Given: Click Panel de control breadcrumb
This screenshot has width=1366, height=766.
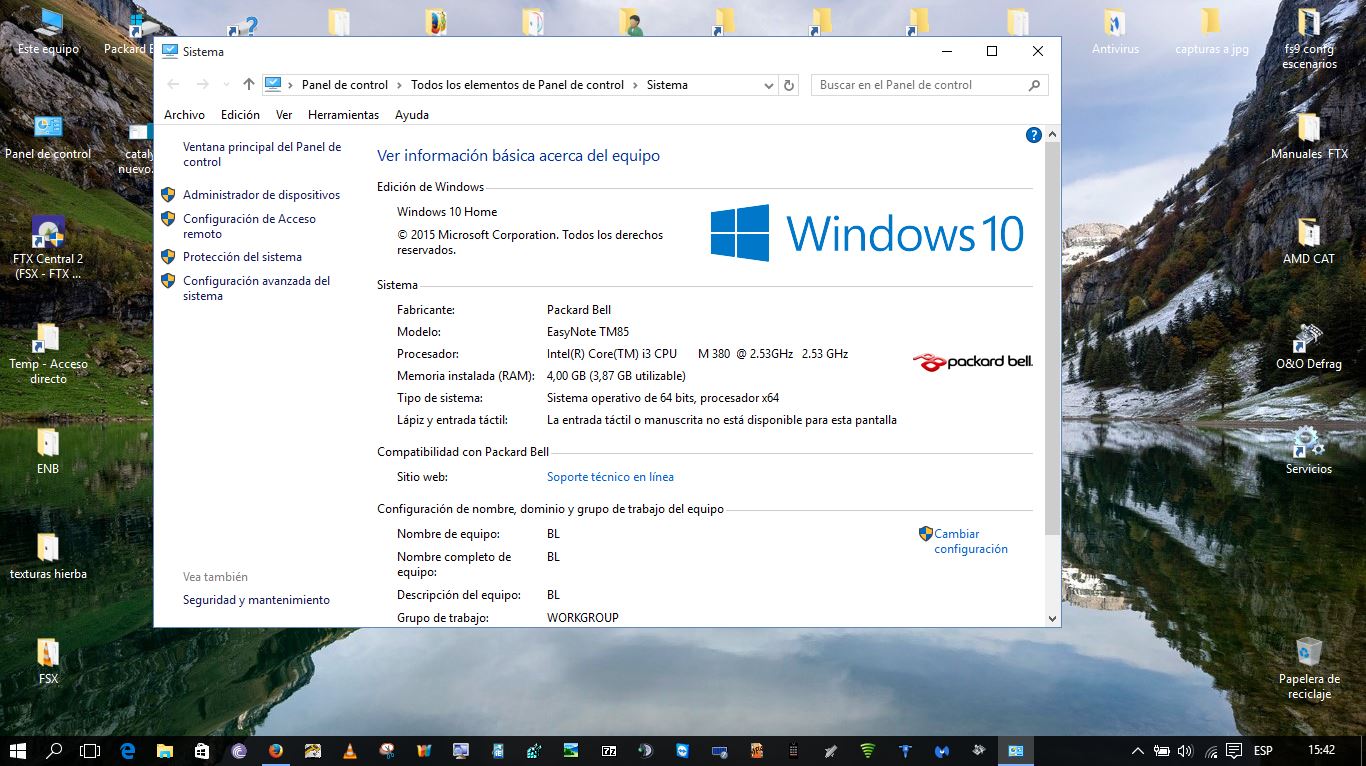Looking at the screenshot, I should 345,85.
